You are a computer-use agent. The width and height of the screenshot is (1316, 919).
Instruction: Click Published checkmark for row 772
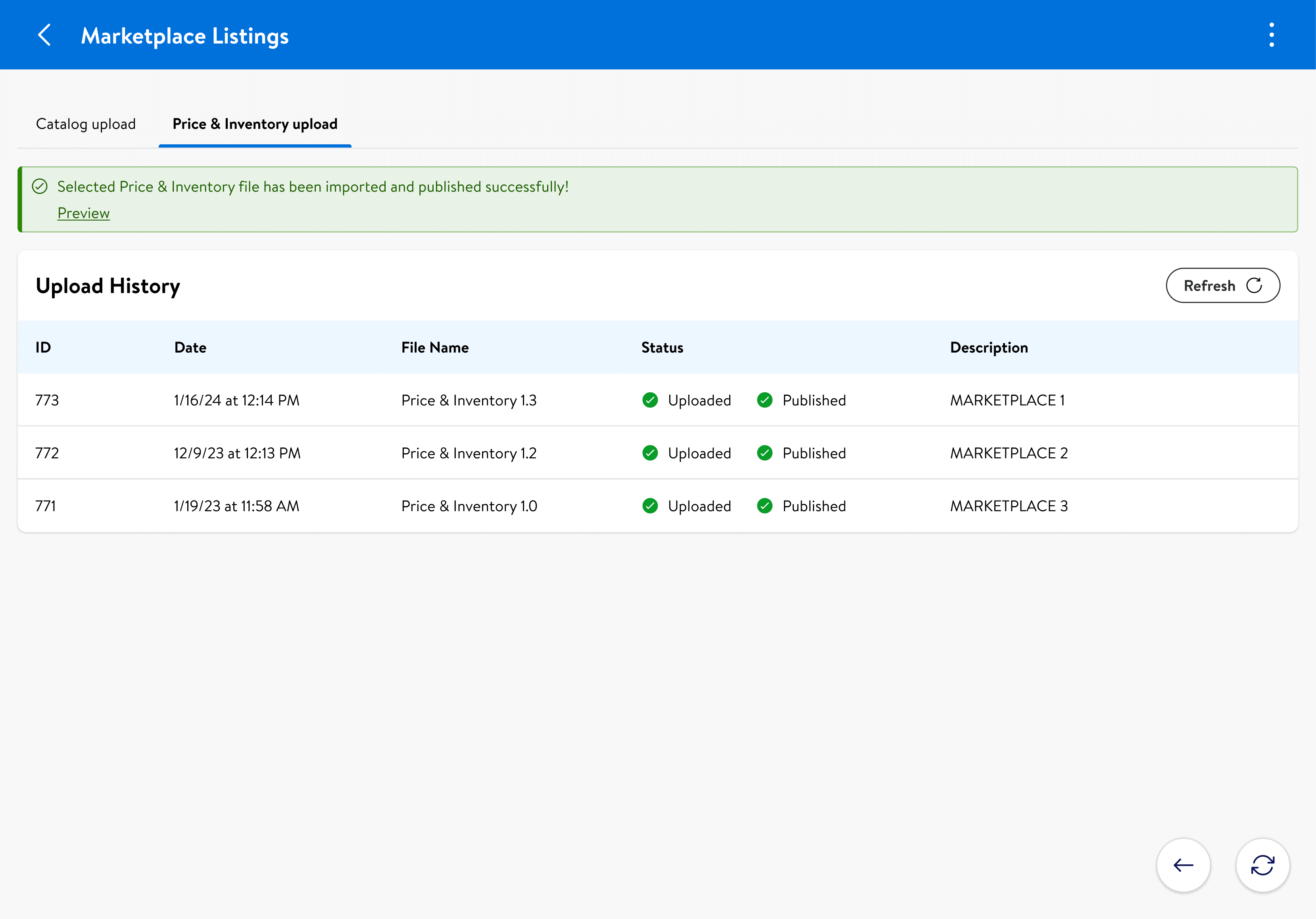coord(765,453)
